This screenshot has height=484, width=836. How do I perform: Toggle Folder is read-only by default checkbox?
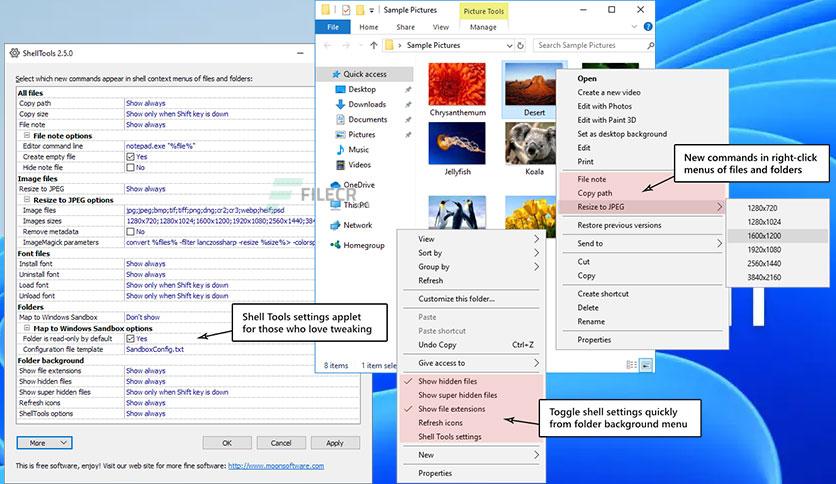click(x=130, y=338)
